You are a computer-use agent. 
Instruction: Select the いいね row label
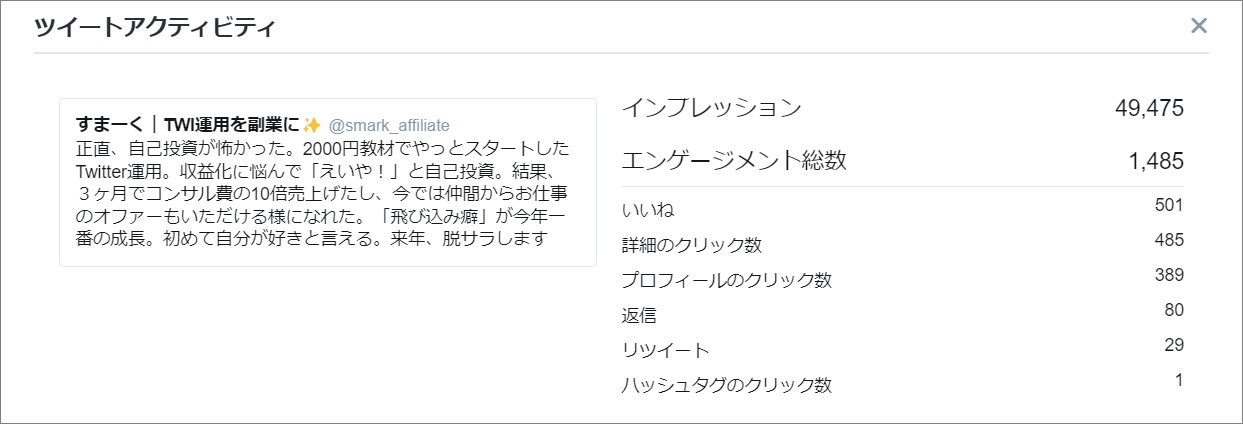coord(649,210)
